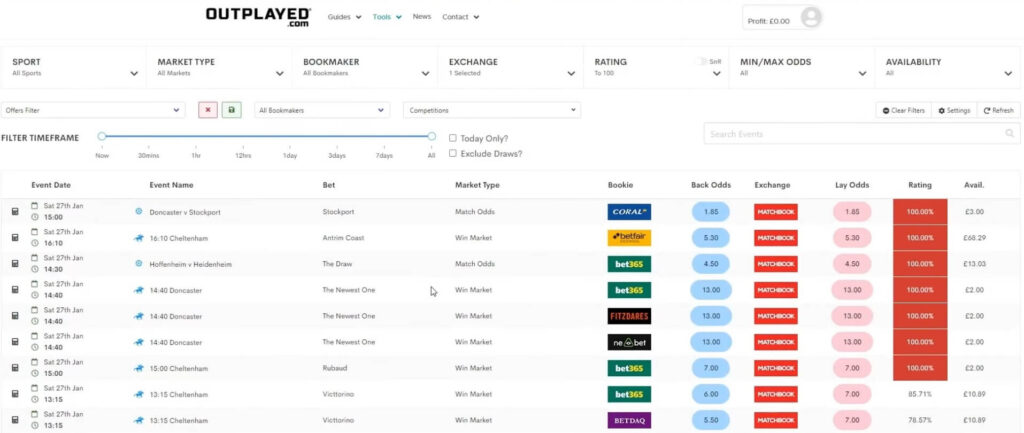This screenshot has height=433, width=1024.
Task: Click the search magnifier icon
Action: (1010, 133)
